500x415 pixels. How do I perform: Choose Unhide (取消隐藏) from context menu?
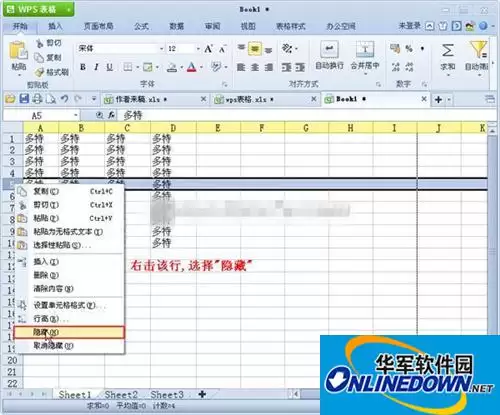pyautogui.click(x=69, y=346)
